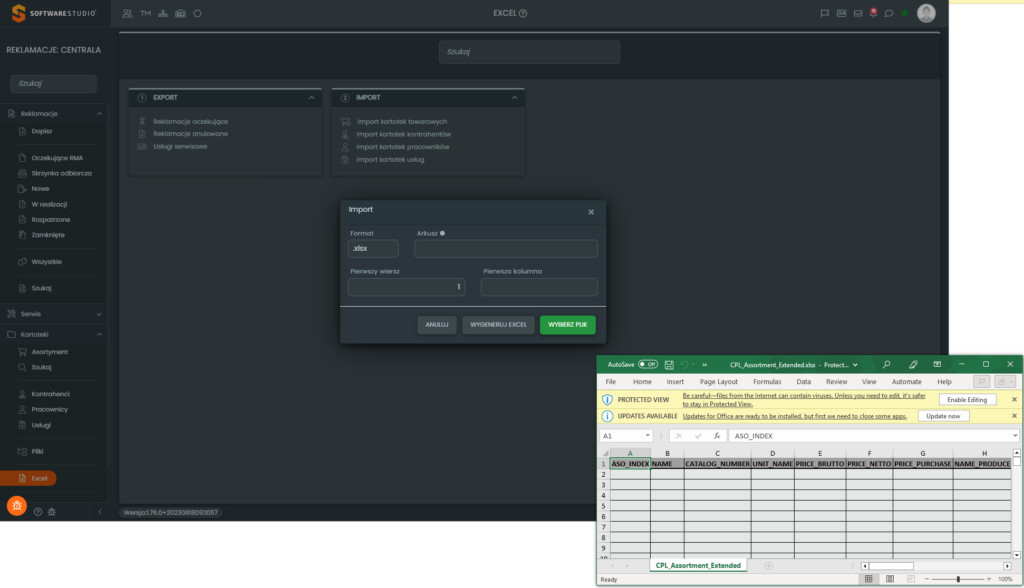Toggle the AutoSave switch in Excel
Viewport: 1024px width, 588px height.
tap(648, 364)
